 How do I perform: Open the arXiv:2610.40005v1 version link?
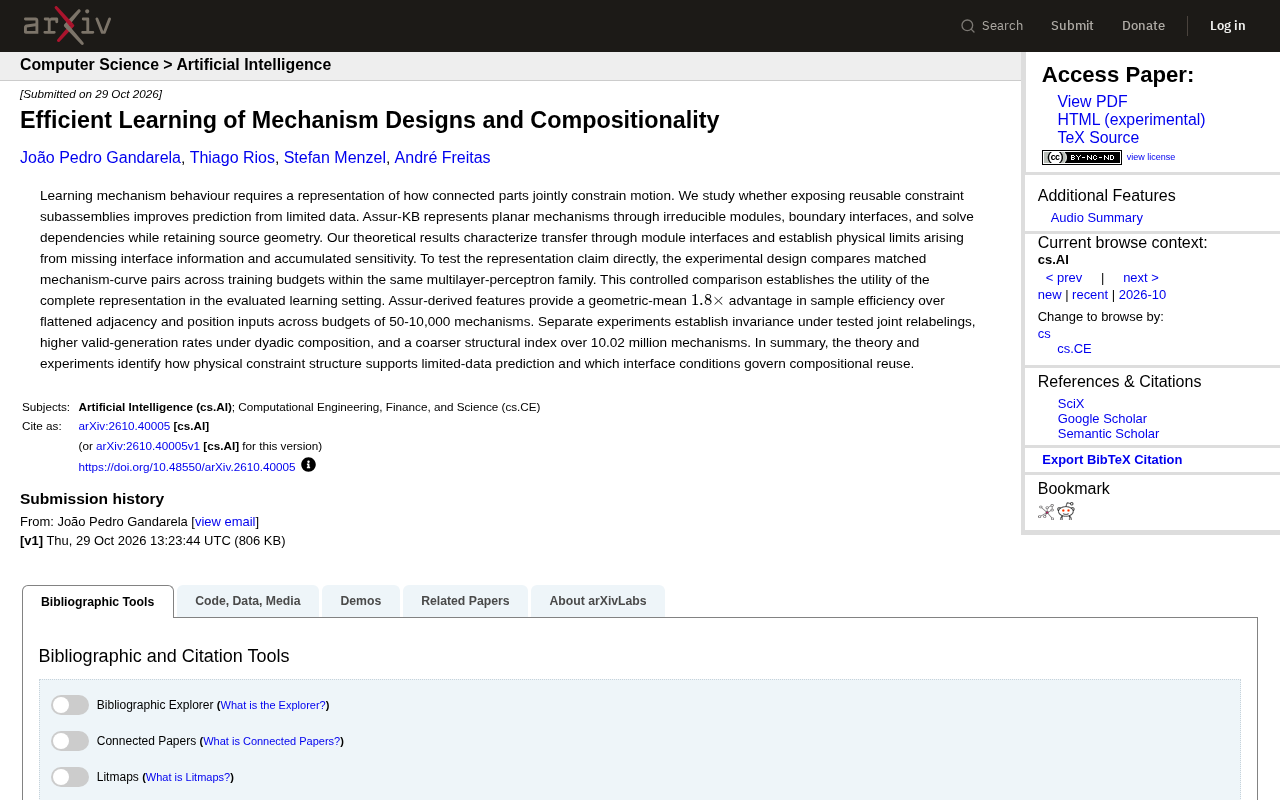point(148,446)
